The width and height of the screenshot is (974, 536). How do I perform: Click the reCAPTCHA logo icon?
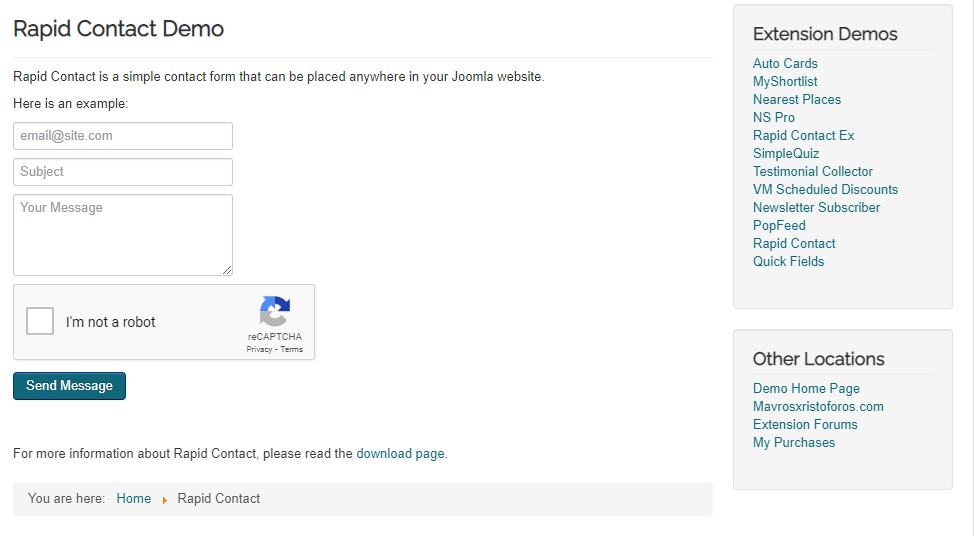tap(275, 311)
